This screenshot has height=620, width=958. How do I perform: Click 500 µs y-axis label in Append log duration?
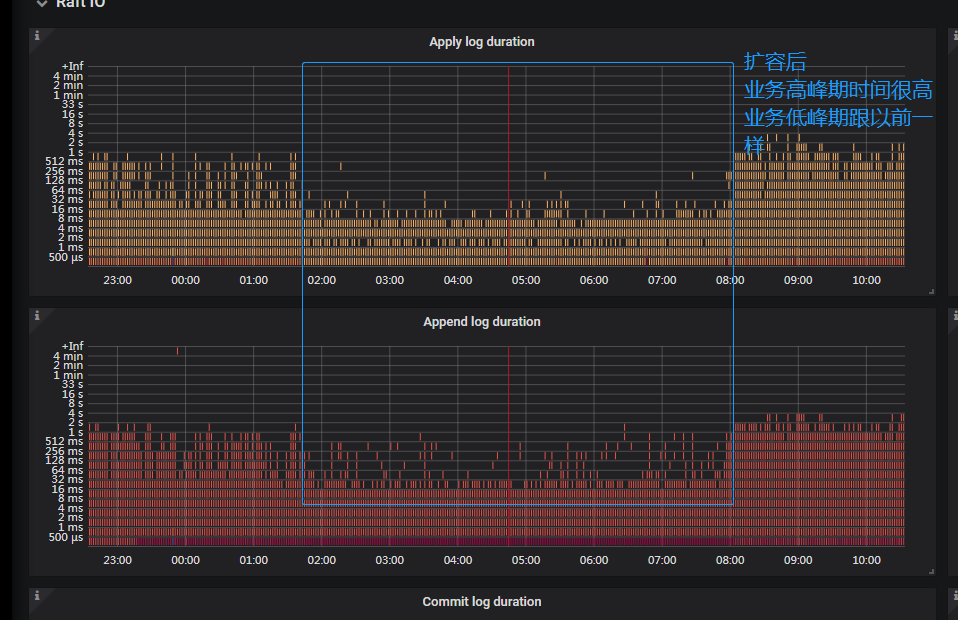(66, 537)
